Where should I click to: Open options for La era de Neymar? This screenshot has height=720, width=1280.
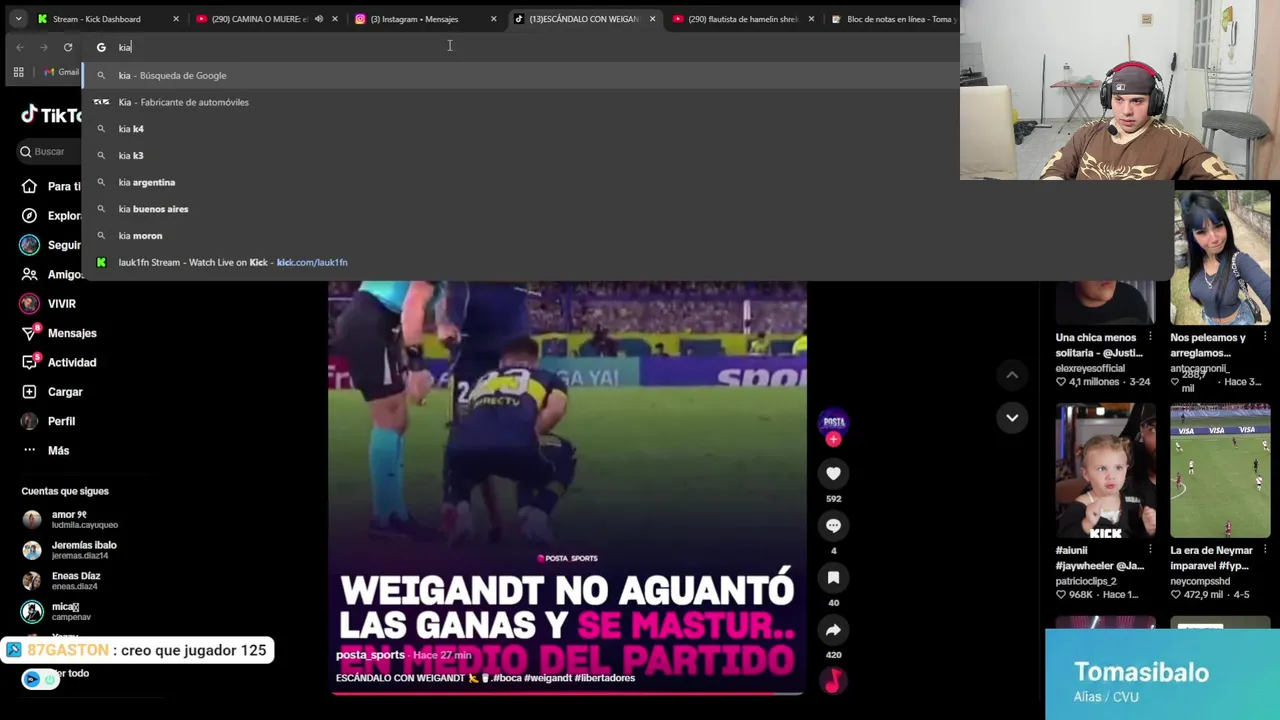coord(1265,550)
